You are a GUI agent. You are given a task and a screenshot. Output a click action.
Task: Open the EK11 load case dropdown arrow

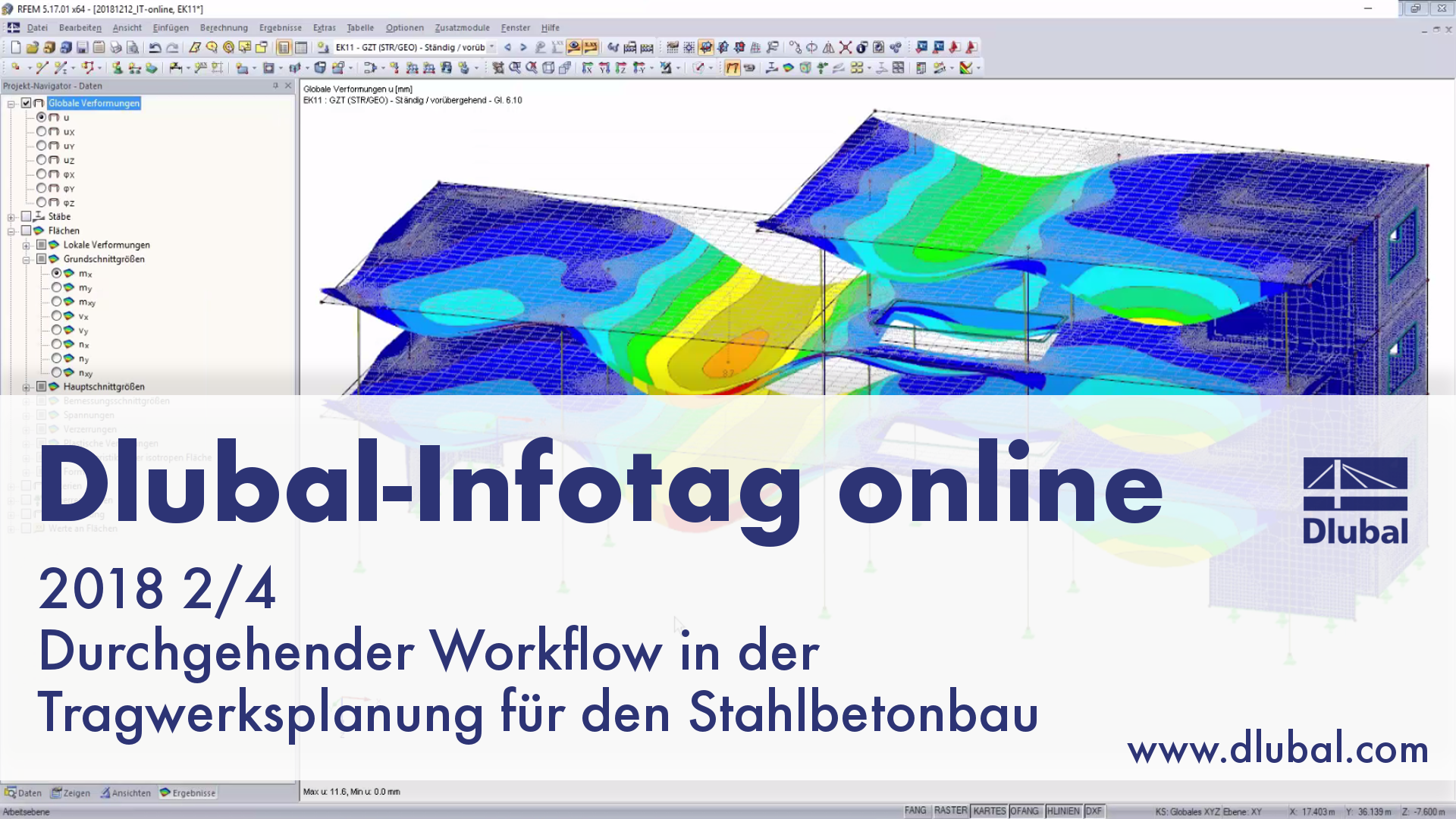click(x=492, y=47)
